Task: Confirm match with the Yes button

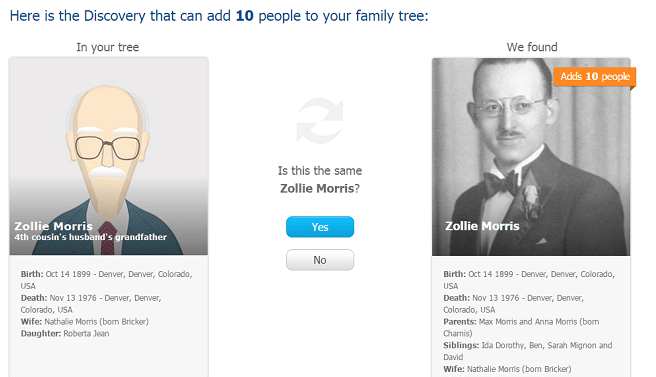Action: coord(320,227)
